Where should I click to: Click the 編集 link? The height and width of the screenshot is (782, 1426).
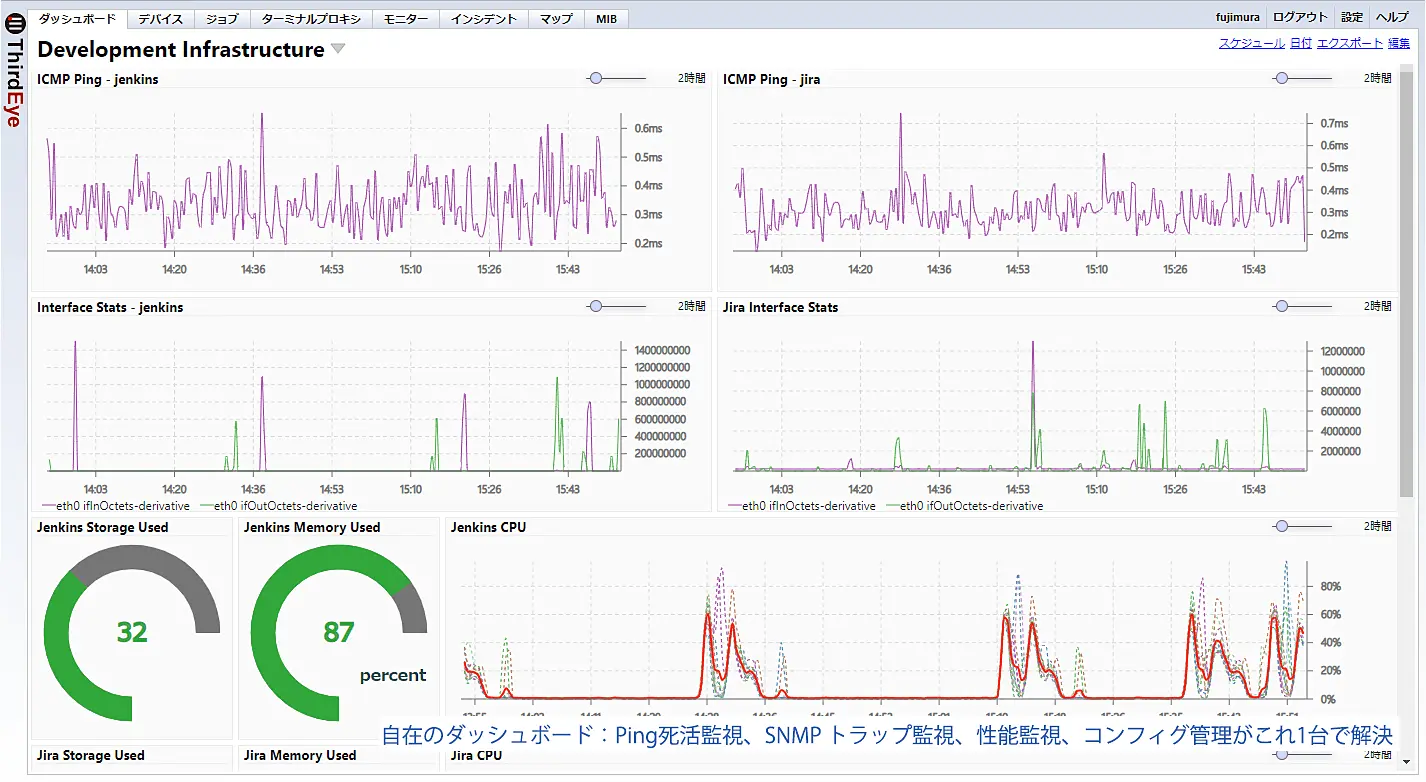pyautogui.click(x=1399, y=43)
